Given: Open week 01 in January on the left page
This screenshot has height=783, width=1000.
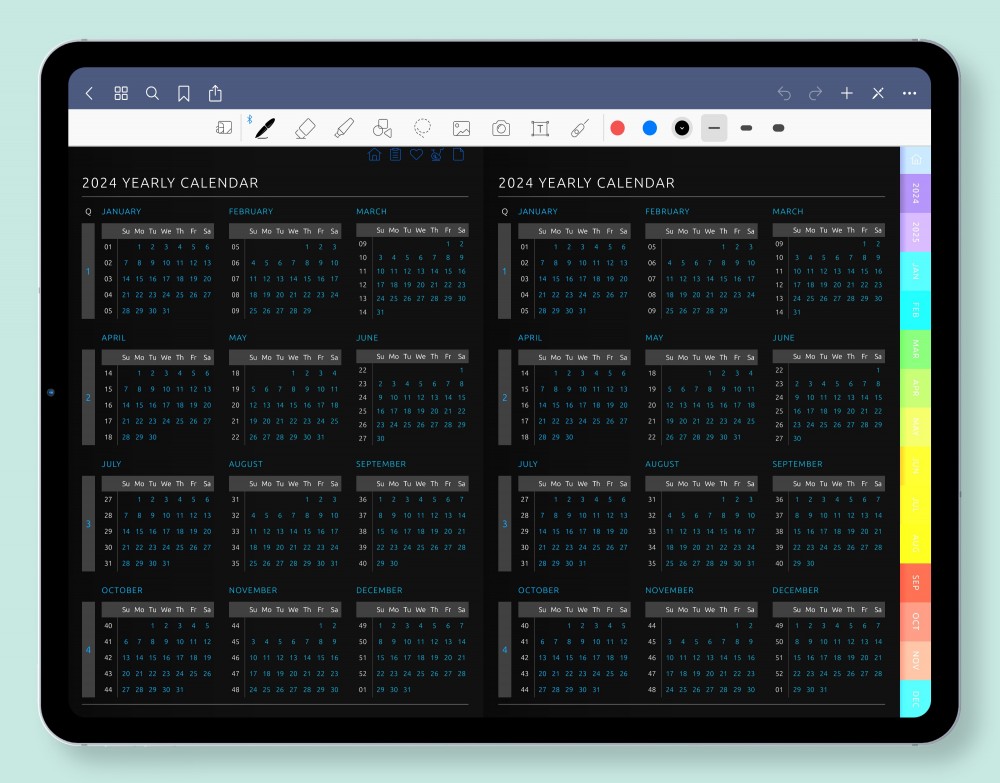Looking at the screenshot, I should pos(108,247).
